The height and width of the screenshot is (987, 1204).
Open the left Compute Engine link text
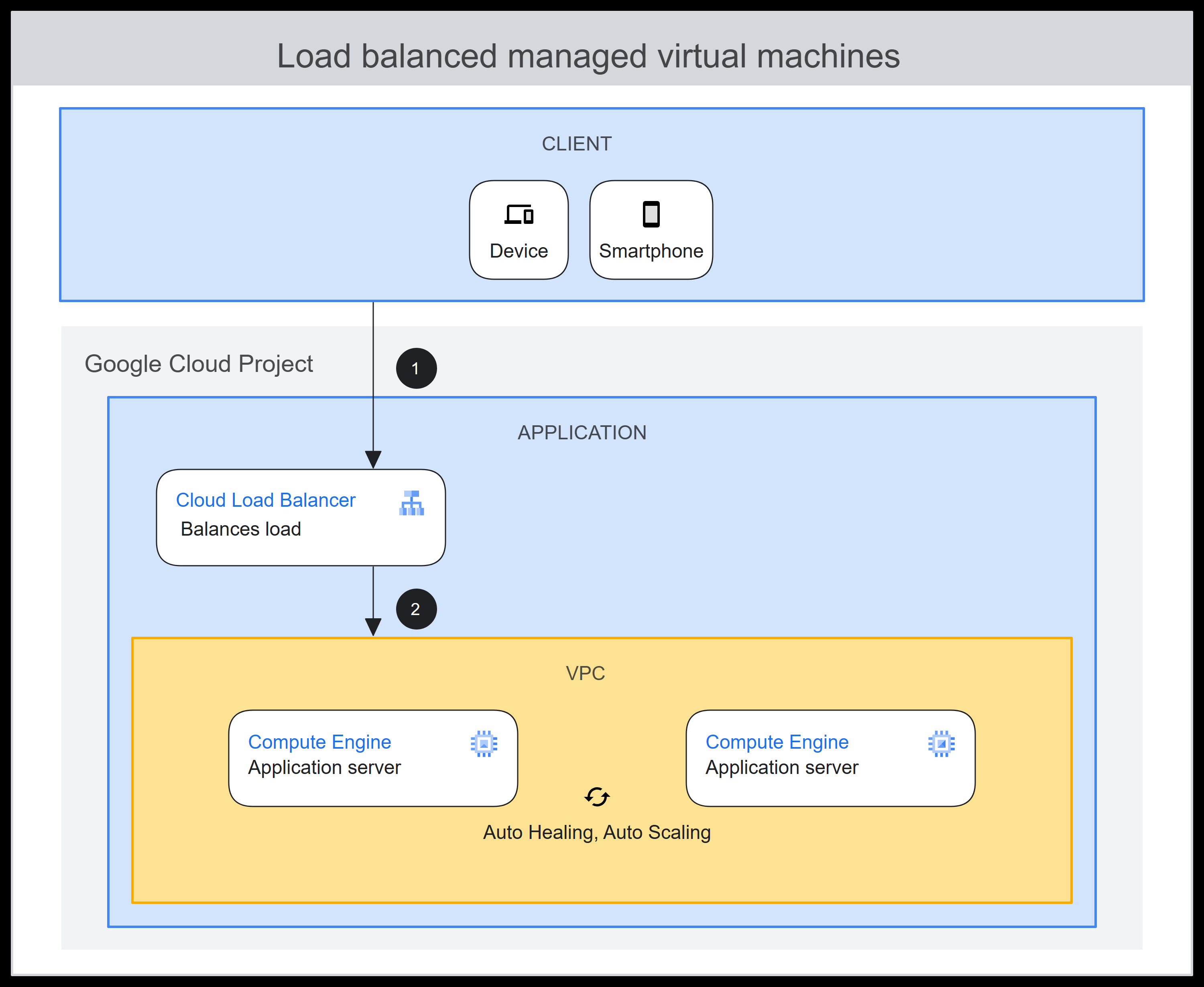(x=319, y=742)
